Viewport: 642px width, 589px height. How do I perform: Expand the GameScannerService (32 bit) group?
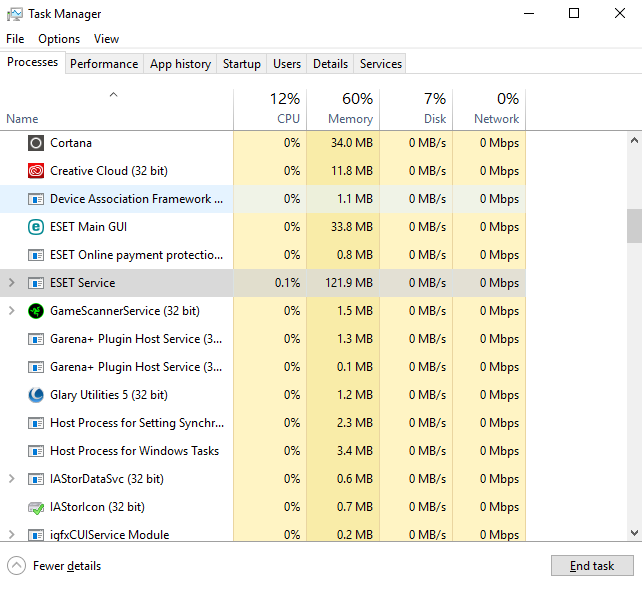coord(12,311)
